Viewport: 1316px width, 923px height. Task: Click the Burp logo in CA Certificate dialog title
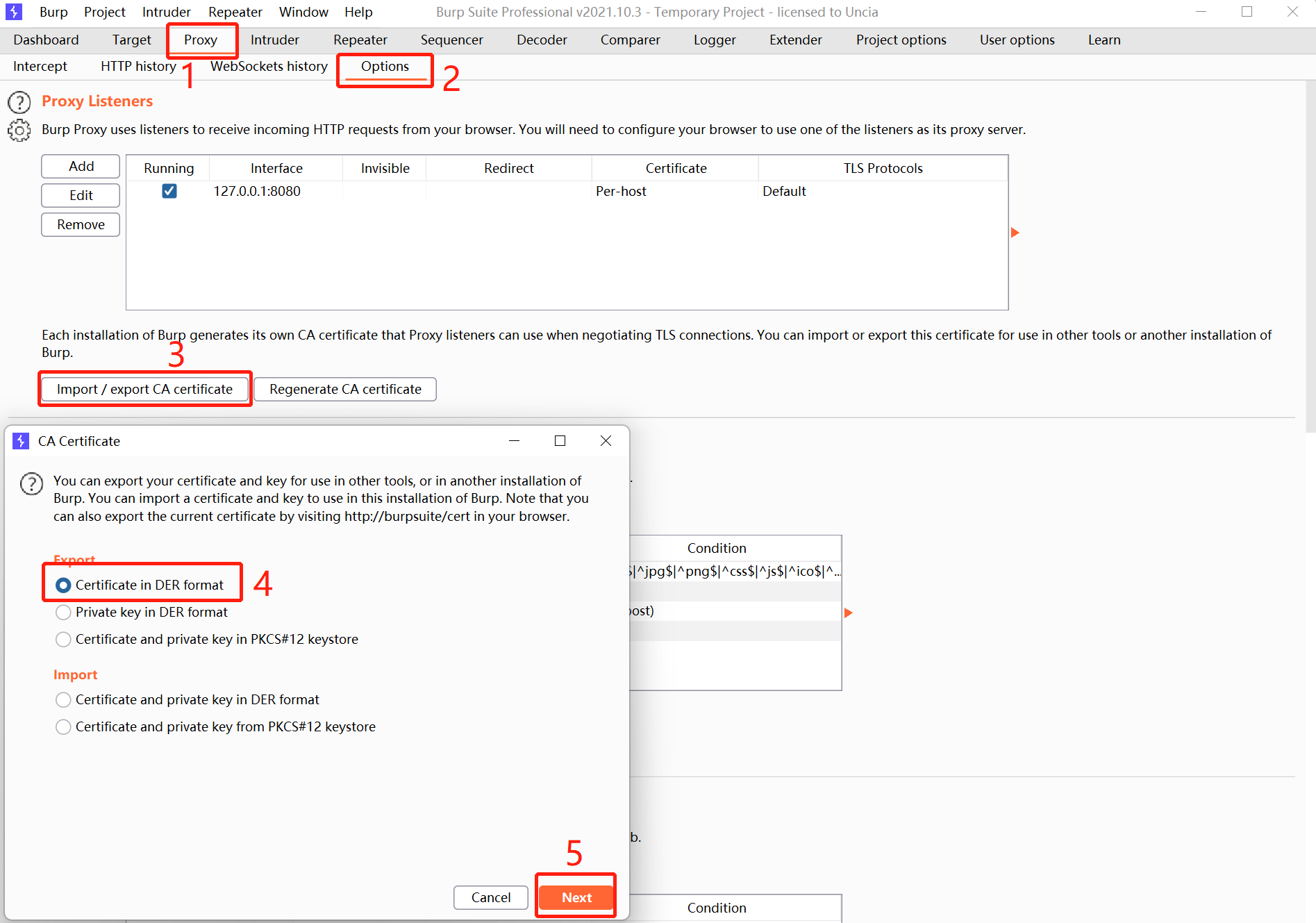point(22,441)
